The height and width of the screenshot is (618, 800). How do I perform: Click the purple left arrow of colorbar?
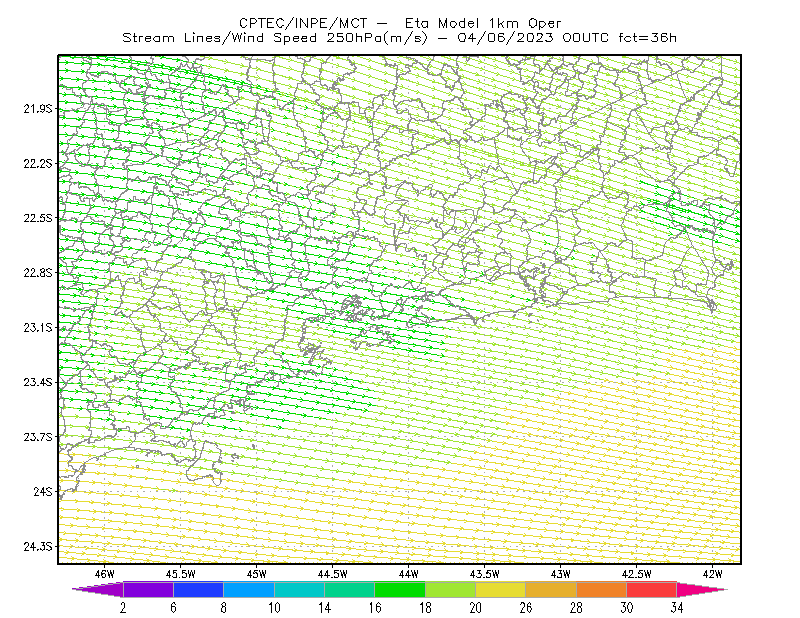pyautogui.click(x=97, y=589)
